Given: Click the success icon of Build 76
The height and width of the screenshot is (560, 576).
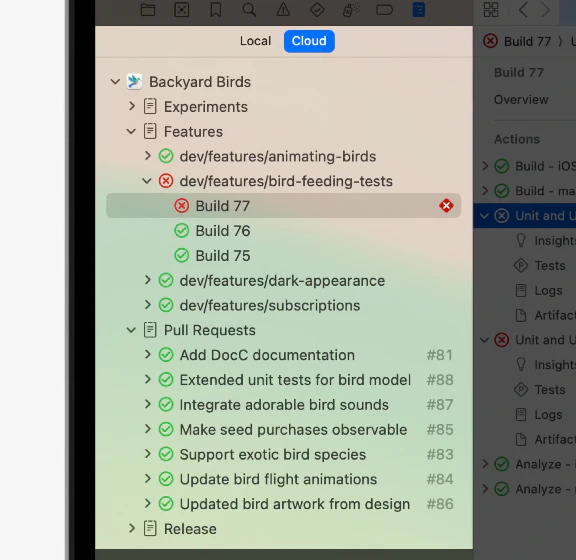Looking at the screenshot, I should (181, 231).
